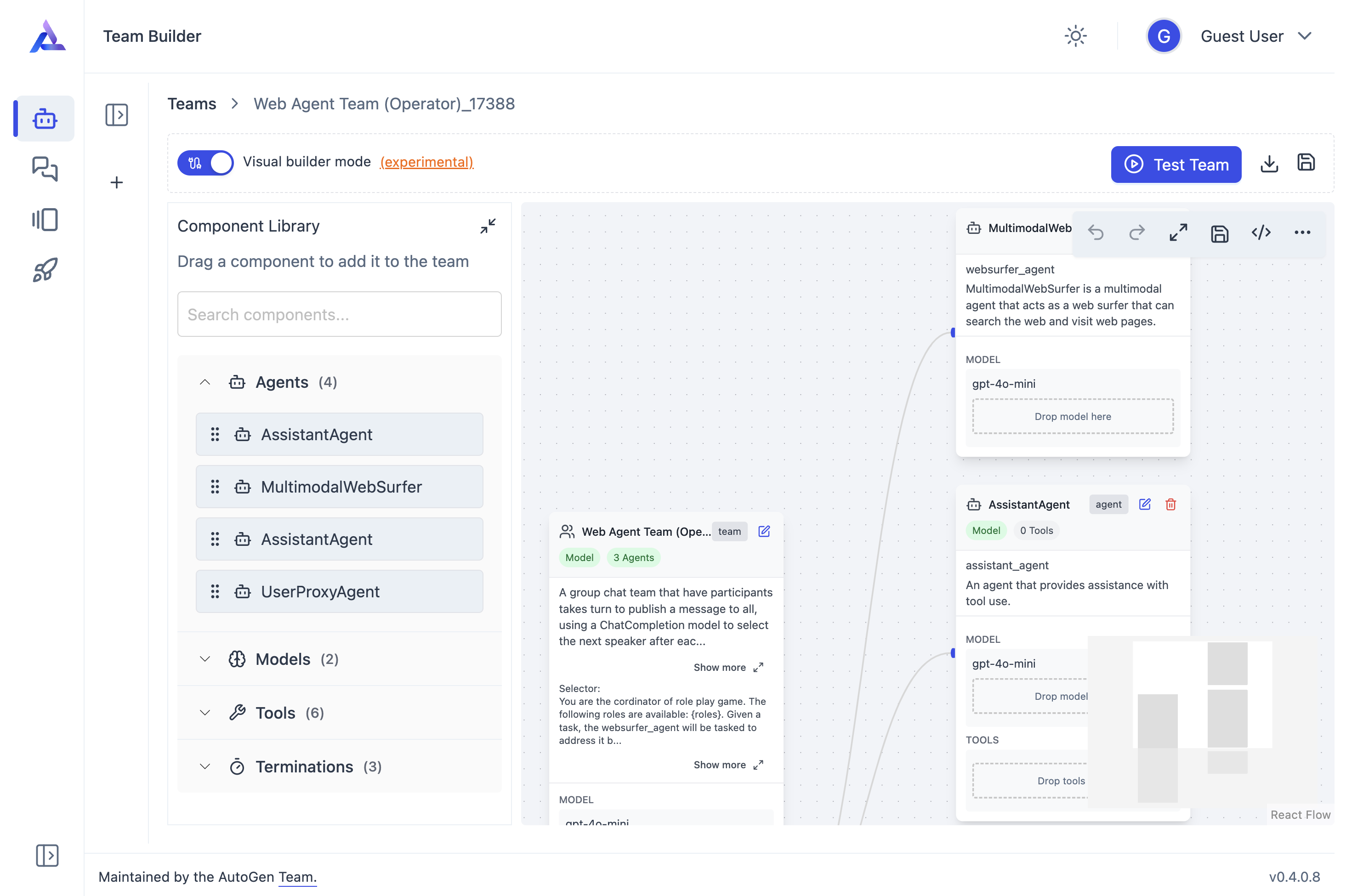1352x896 pixels.
Task: Open the Gallery icon in the left sidebar
Action: pos(45,219)
